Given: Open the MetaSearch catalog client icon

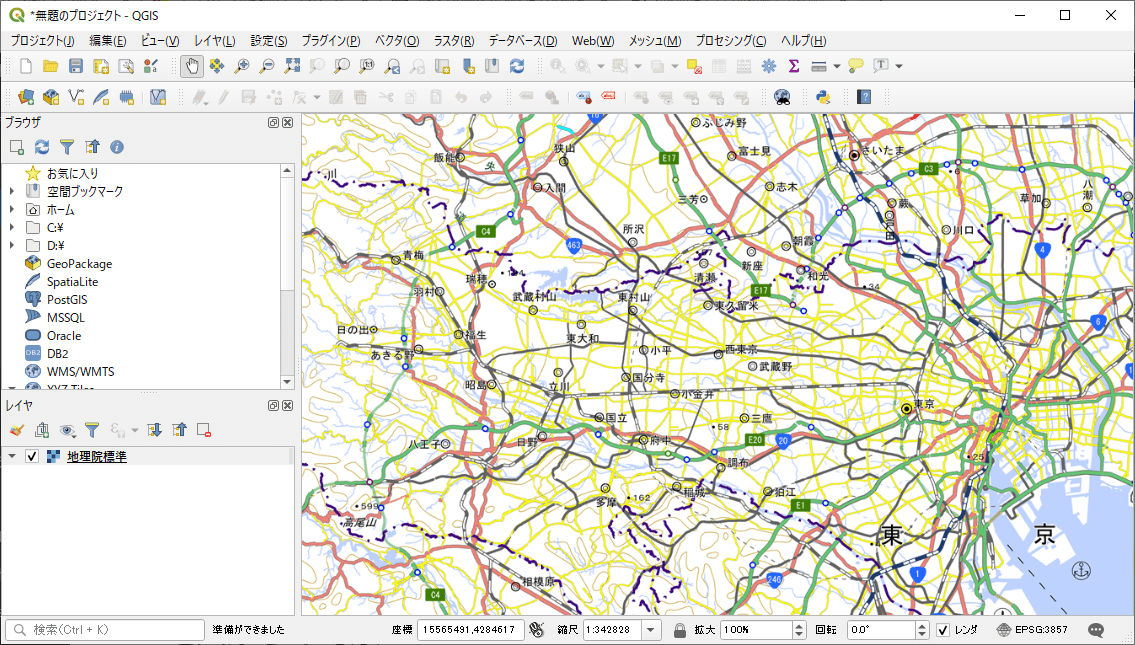Looking at the screenshot, I should click(782, 97).
